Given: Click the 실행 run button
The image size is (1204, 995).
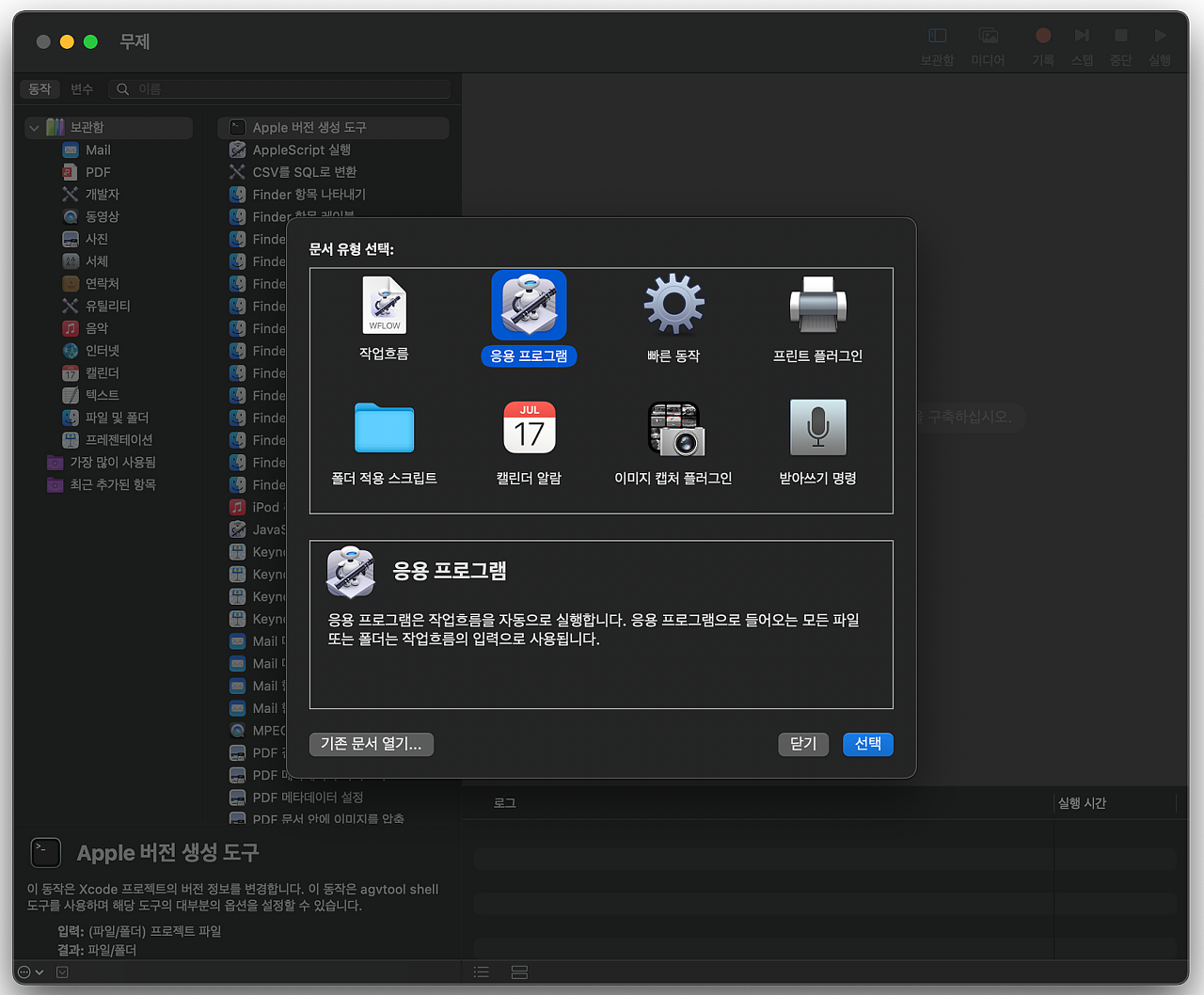Looking at the screenshot, I should tap(1160, 45).
